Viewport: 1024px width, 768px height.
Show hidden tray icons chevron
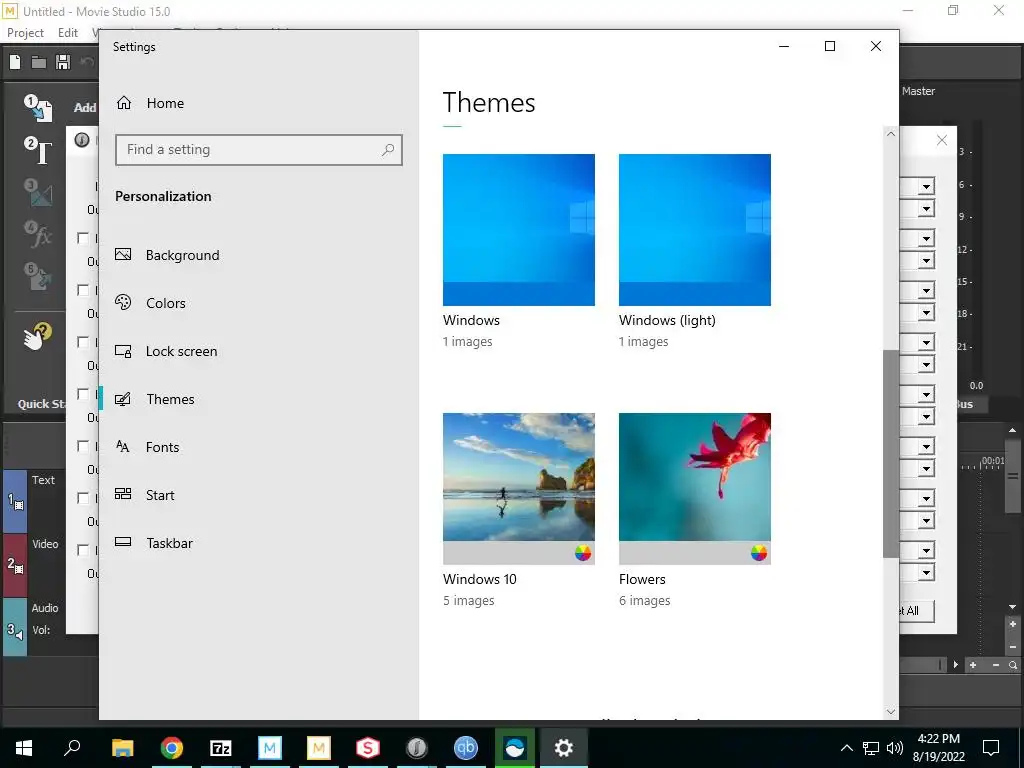(x=846, y=748)
